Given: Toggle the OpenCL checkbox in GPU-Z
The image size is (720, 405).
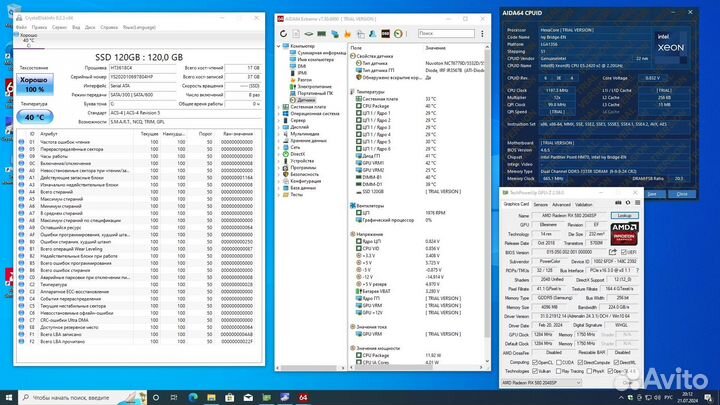Looking at the screenshot, I should click(x=534, y=363).
